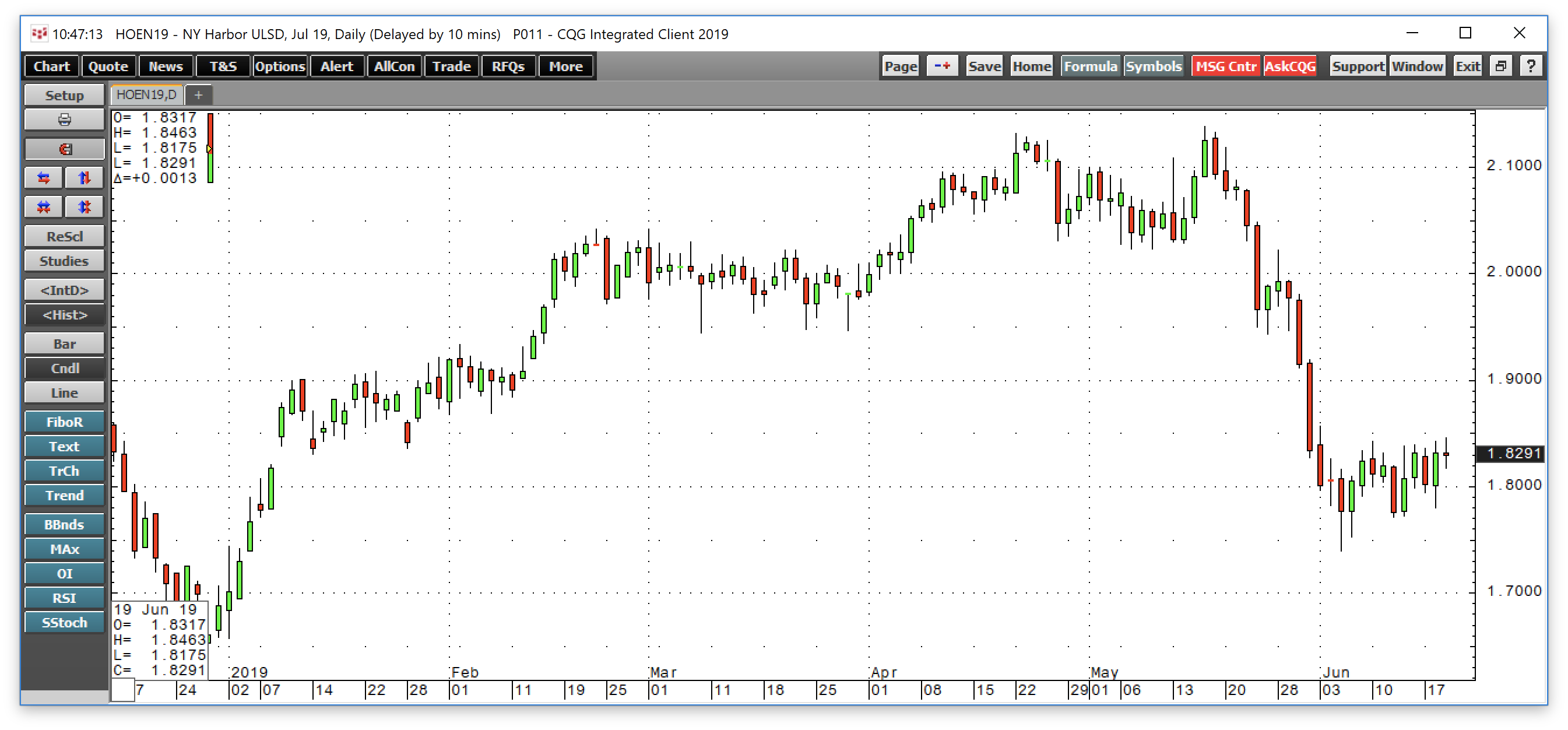Viewport: 1568px width, 730px height.
Task: Open the T&S menu
Action: pos(223,66)
